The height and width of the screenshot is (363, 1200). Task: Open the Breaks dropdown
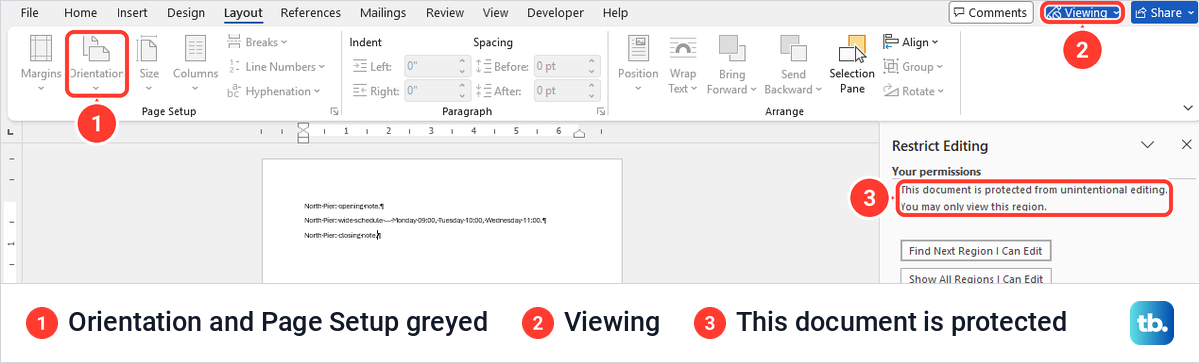tap(258, 42)
